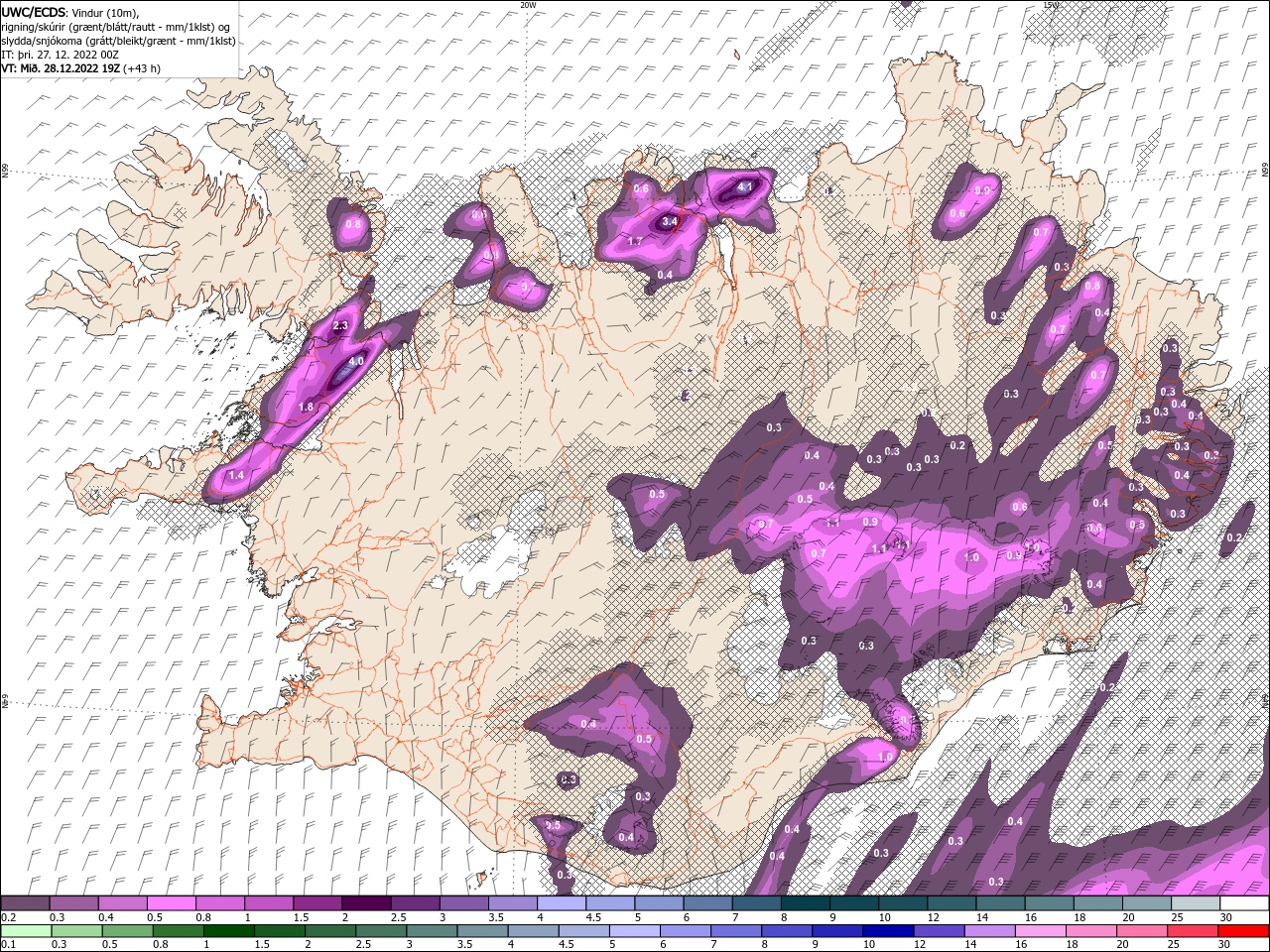Click the '12' label in the top legend row

(x=934, y=917)
